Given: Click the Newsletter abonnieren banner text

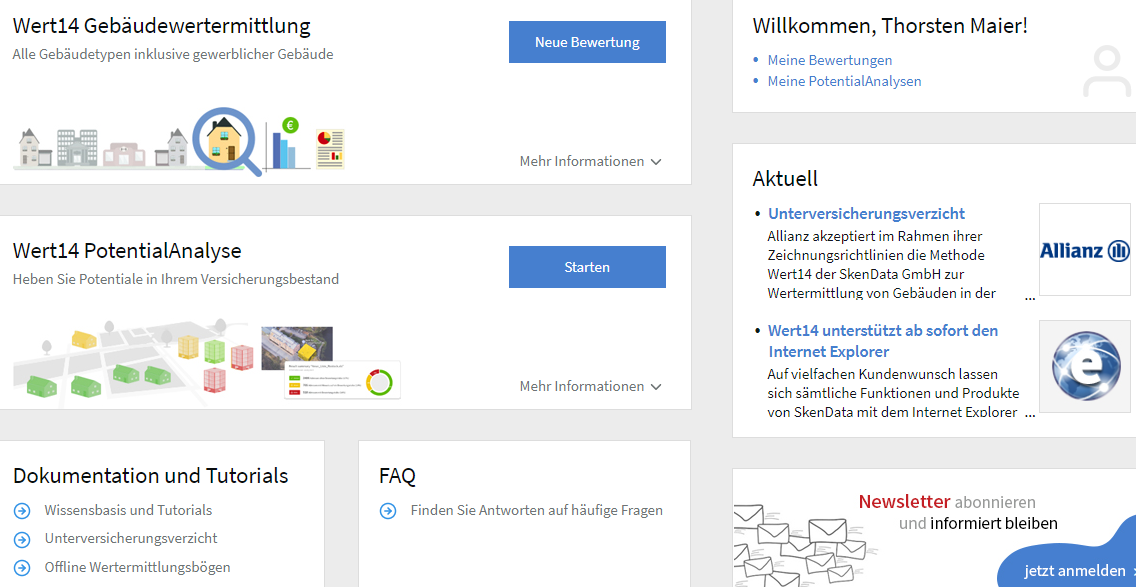Looking at the screenshot, I should pos(958,512).
